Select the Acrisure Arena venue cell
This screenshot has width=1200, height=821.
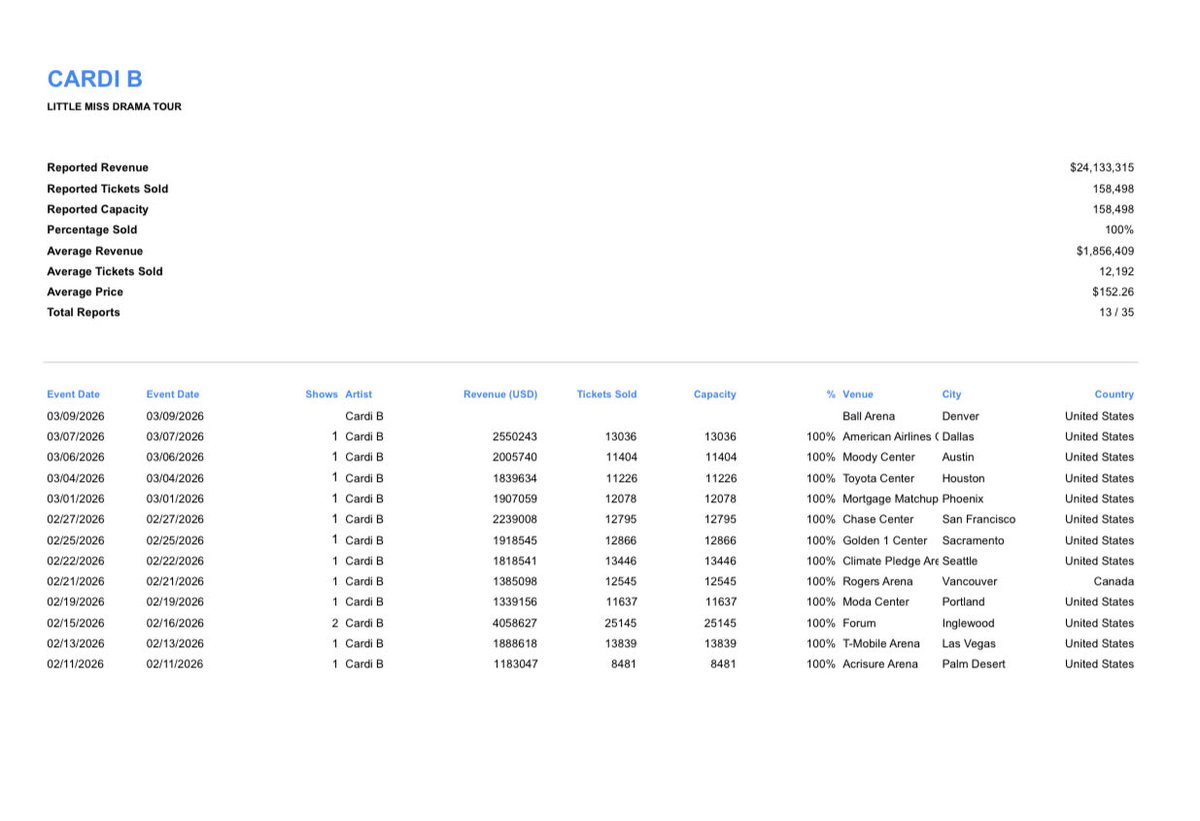tap(880, 664)
